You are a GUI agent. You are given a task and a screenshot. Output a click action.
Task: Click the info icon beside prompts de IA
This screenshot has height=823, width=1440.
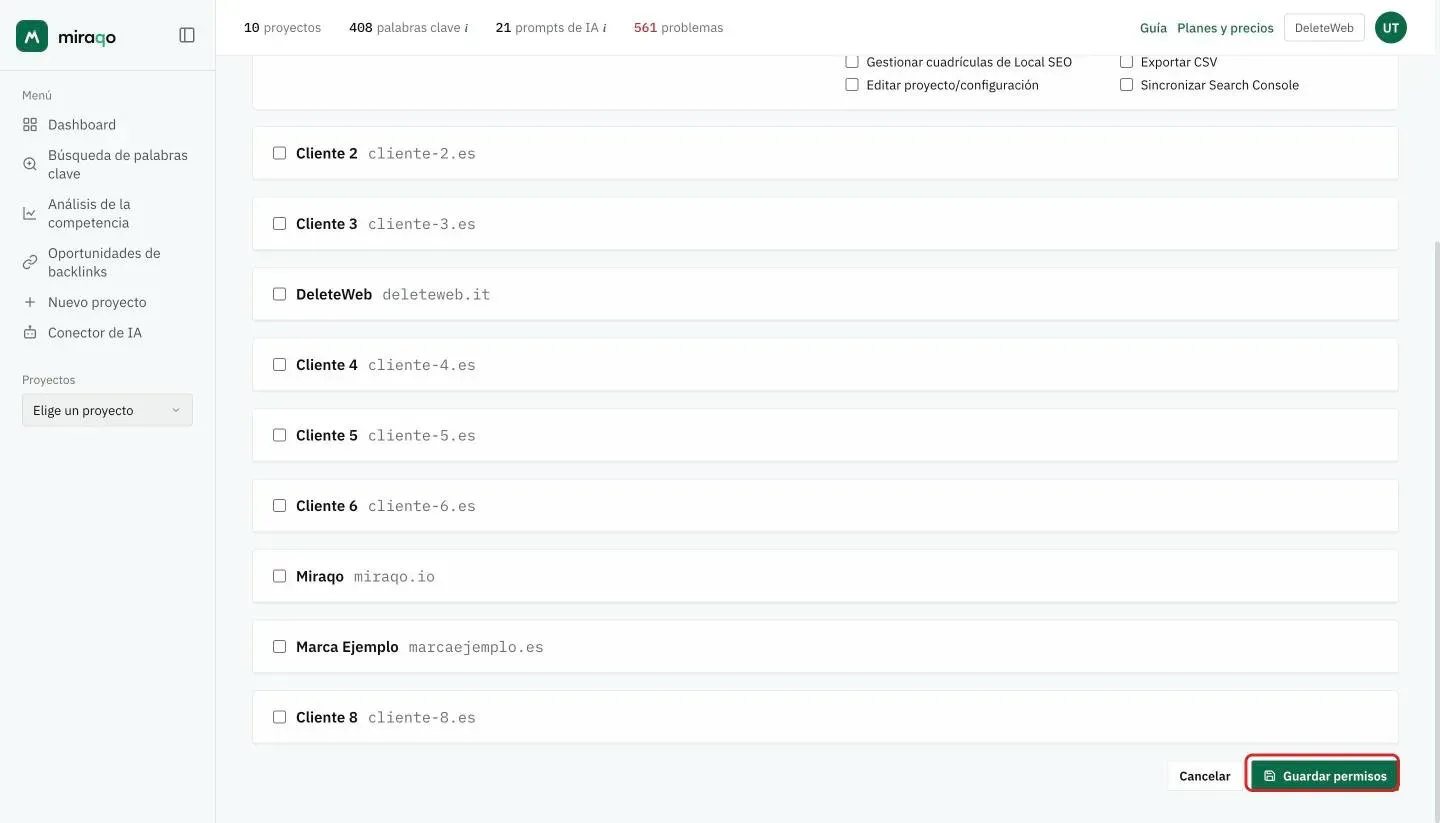pos(604,28)
